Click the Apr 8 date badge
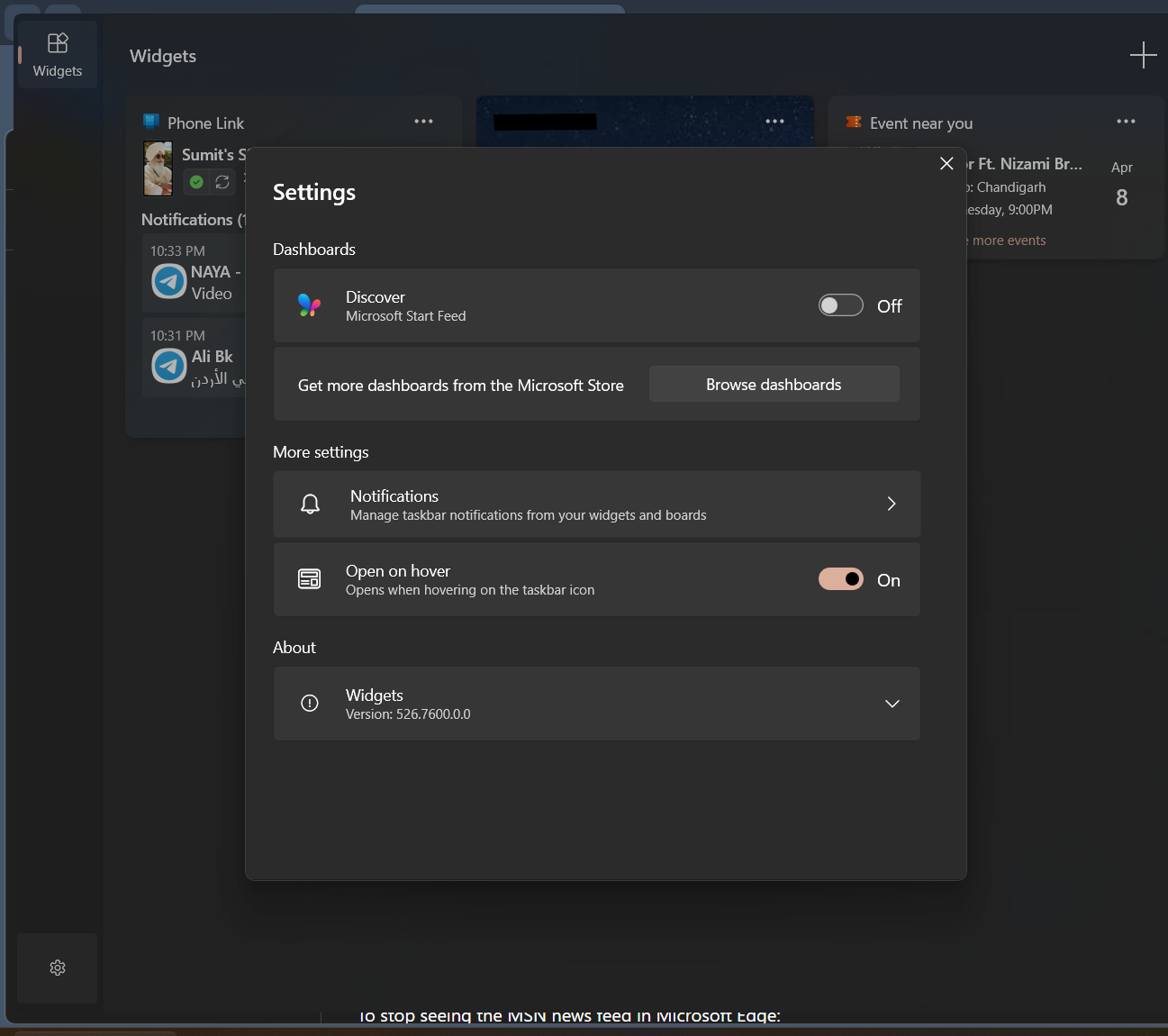Image resolution: width=1168 pixels, height=1036 pixels. [1121, 186]
